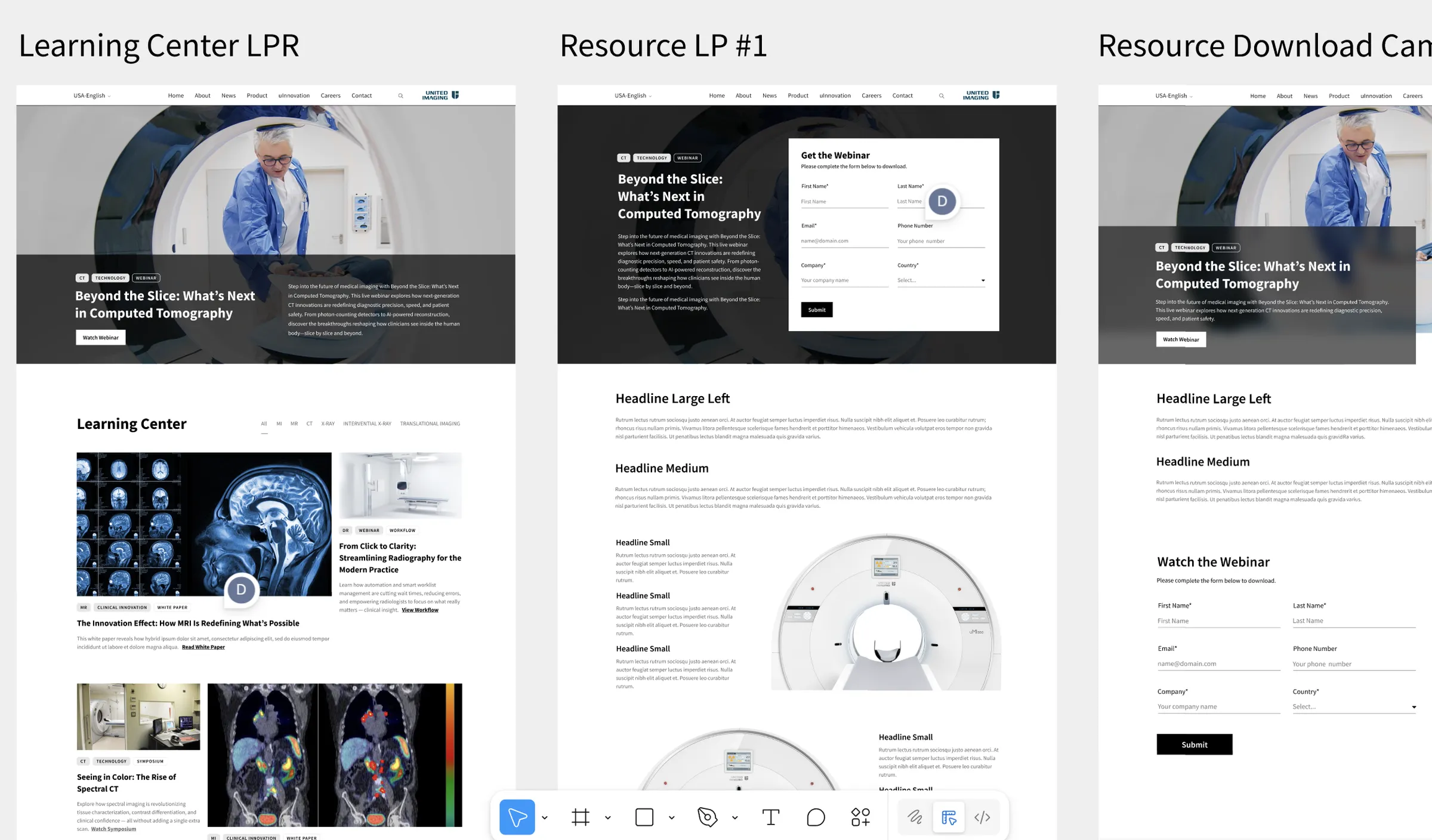Click the Watch Webinar button on the hero
The height and width of the screenshot is (840, 1432).
pos(100,337)
